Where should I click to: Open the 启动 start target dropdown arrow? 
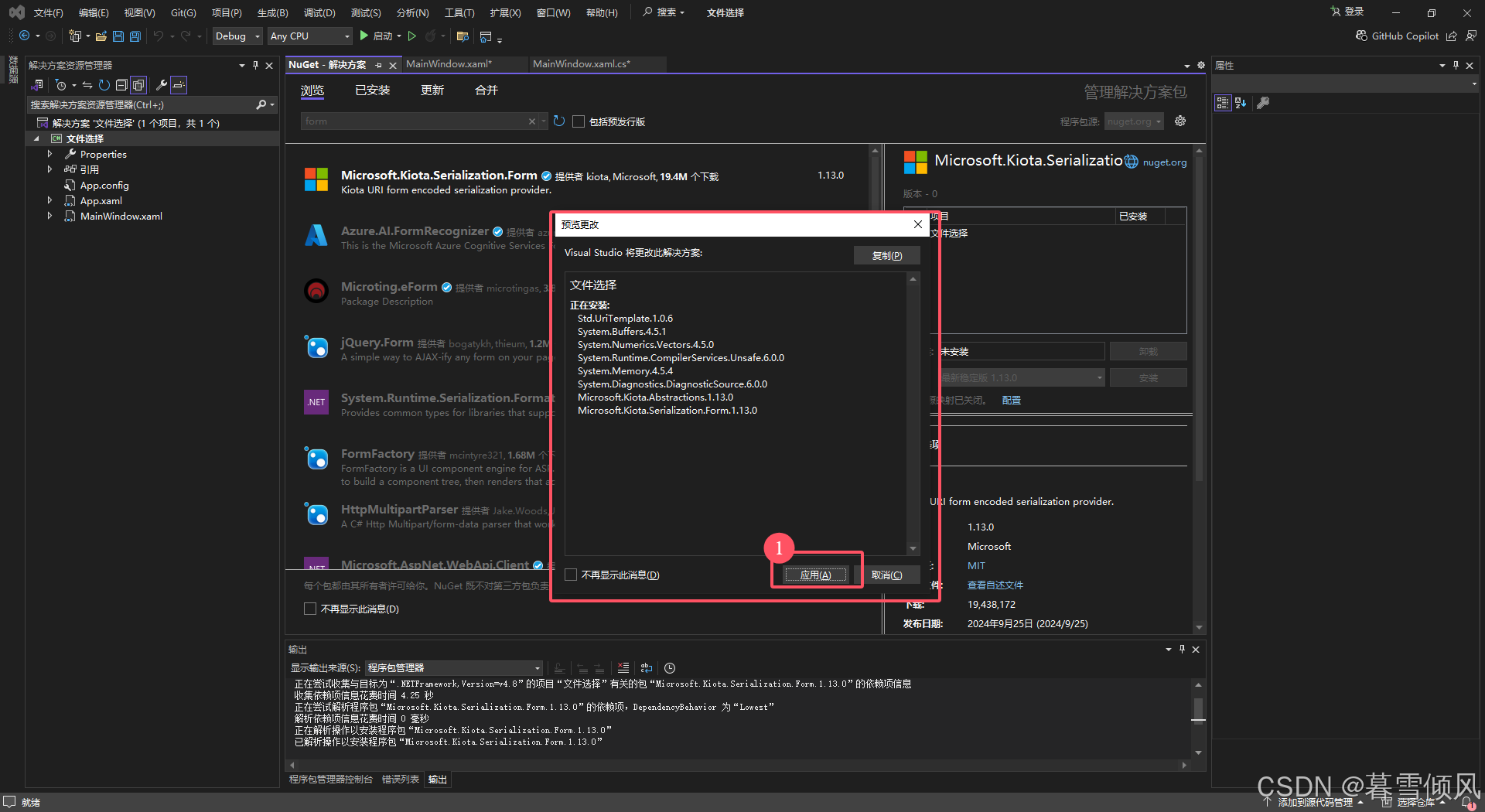click(x=399, y=36)
